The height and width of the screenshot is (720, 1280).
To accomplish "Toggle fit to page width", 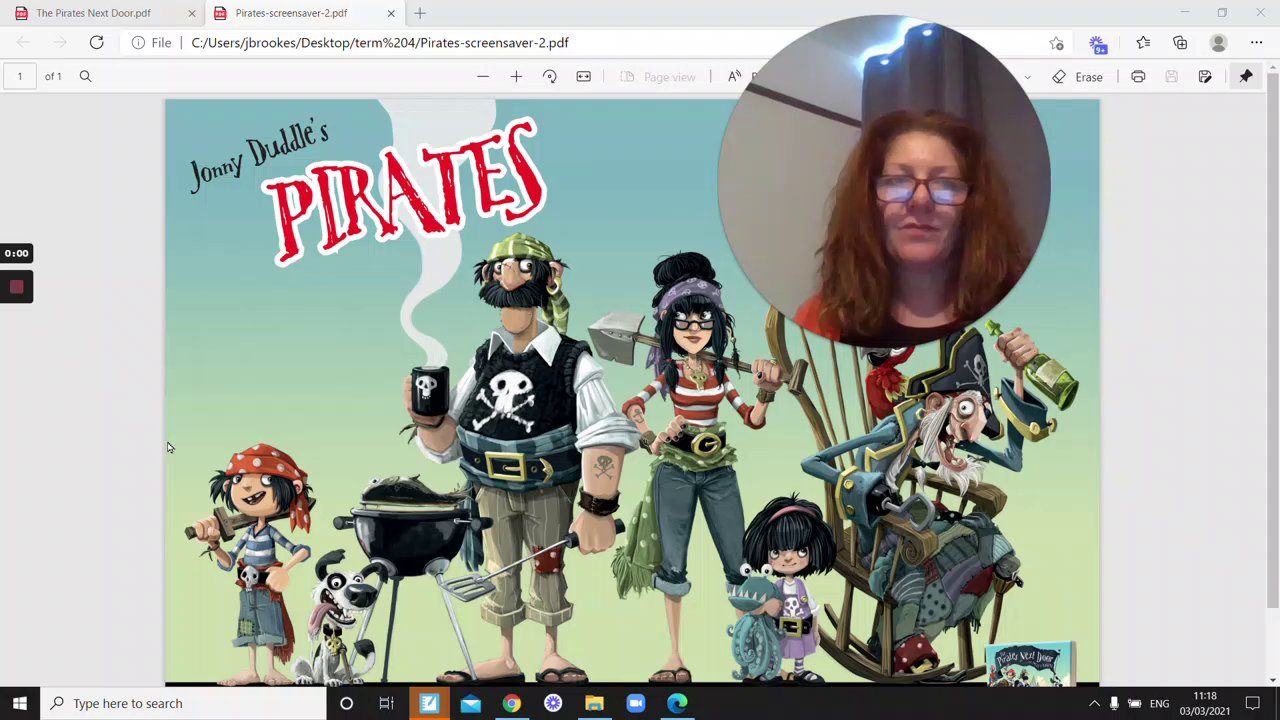I will tap(583, 76).
